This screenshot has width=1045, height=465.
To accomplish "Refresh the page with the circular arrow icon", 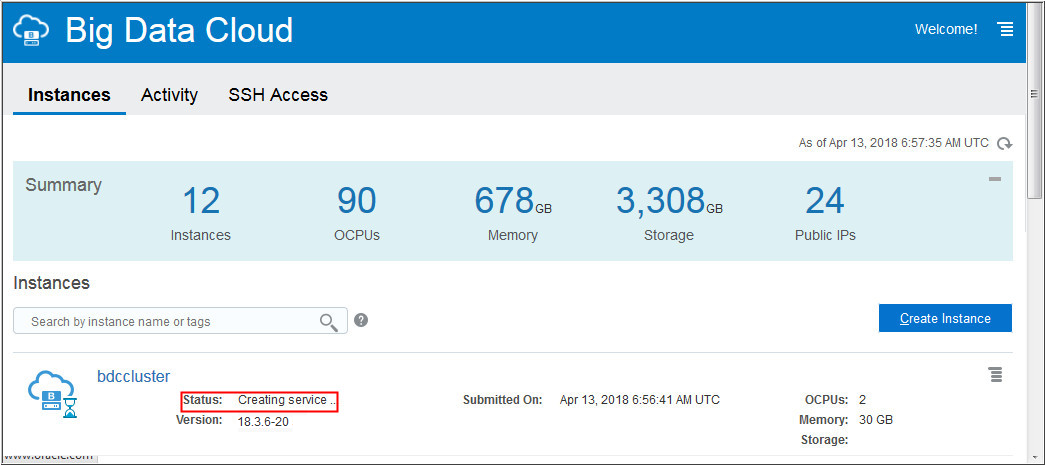I will point(1004,143).
